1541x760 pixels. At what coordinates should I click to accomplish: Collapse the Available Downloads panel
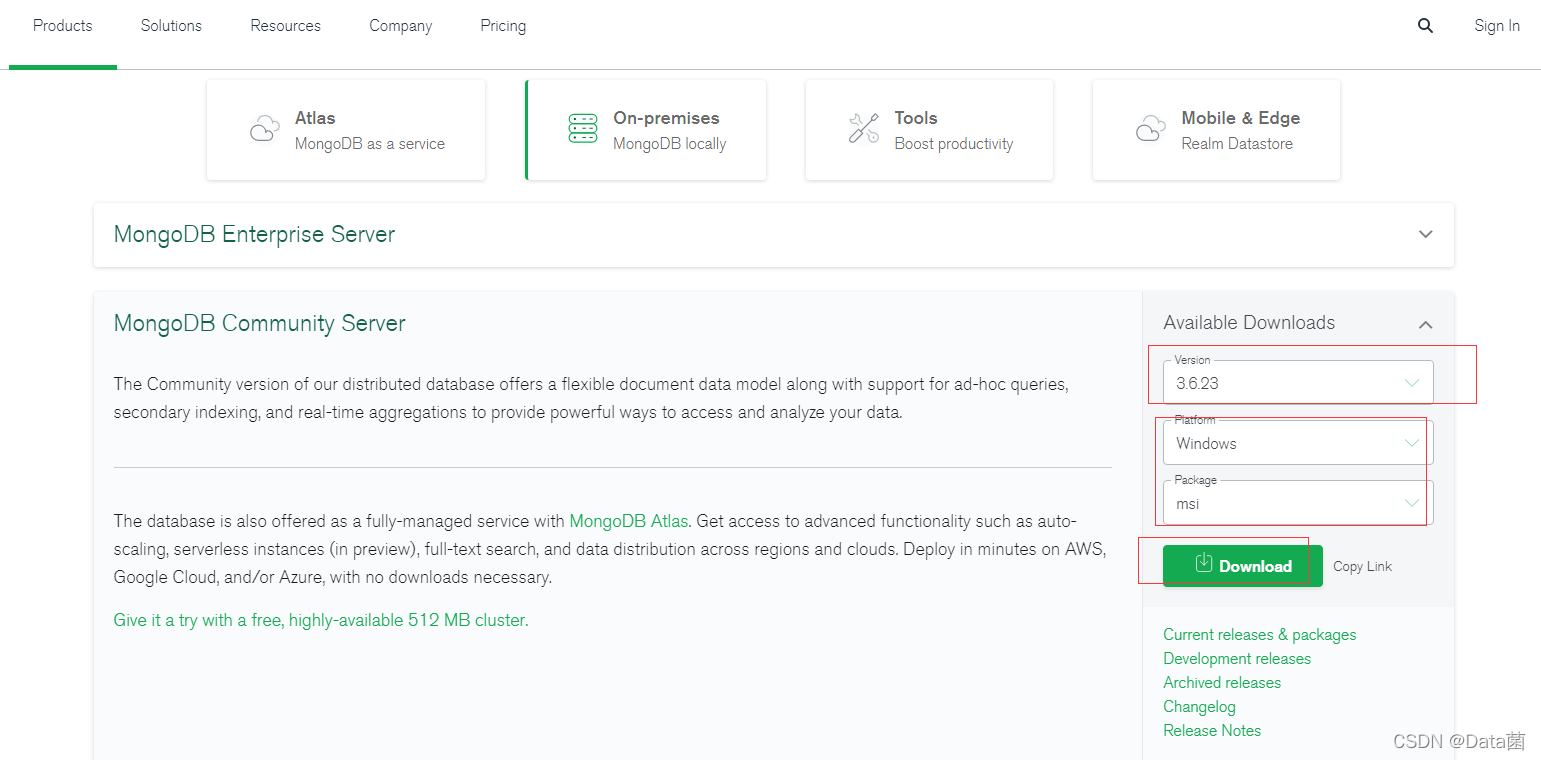[1426, 324]
